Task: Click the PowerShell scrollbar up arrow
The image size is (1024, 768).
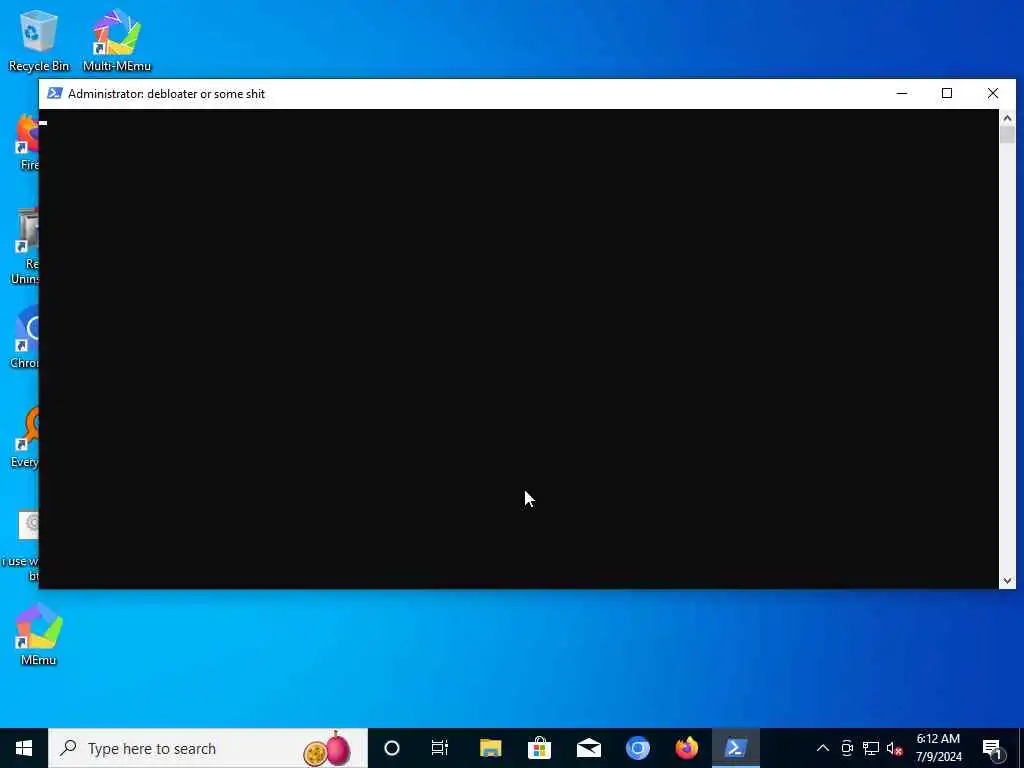Action: tap(1007, 118)
